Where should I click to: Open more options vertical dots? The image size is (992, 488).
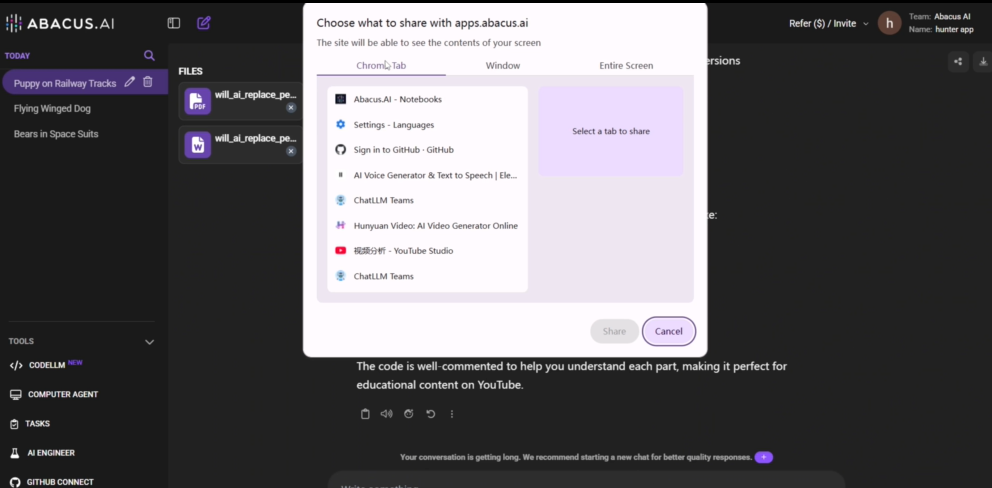[452, 414]
